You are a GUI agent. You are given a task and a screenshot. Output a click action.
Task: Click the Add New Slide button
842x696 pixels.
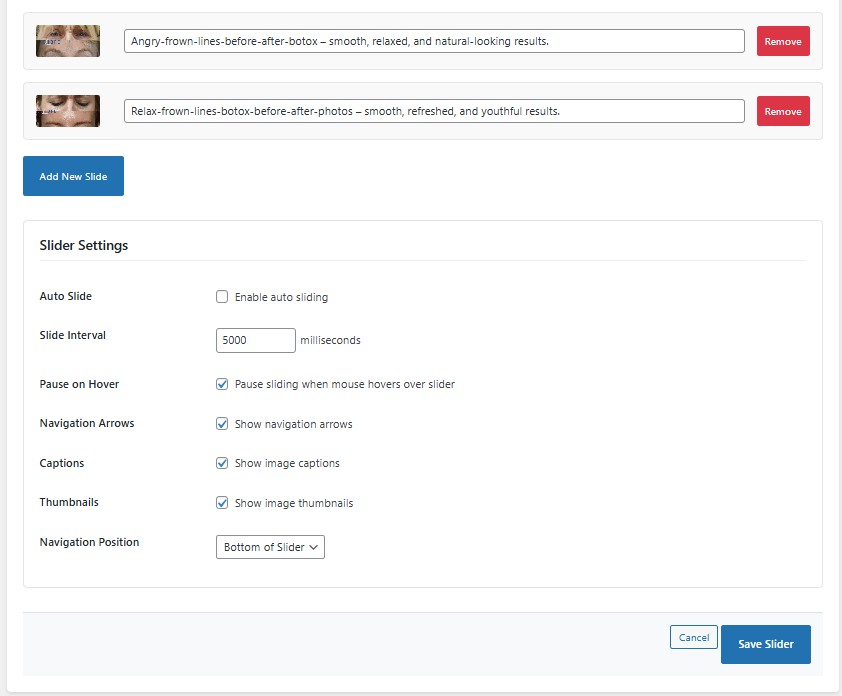73,176
